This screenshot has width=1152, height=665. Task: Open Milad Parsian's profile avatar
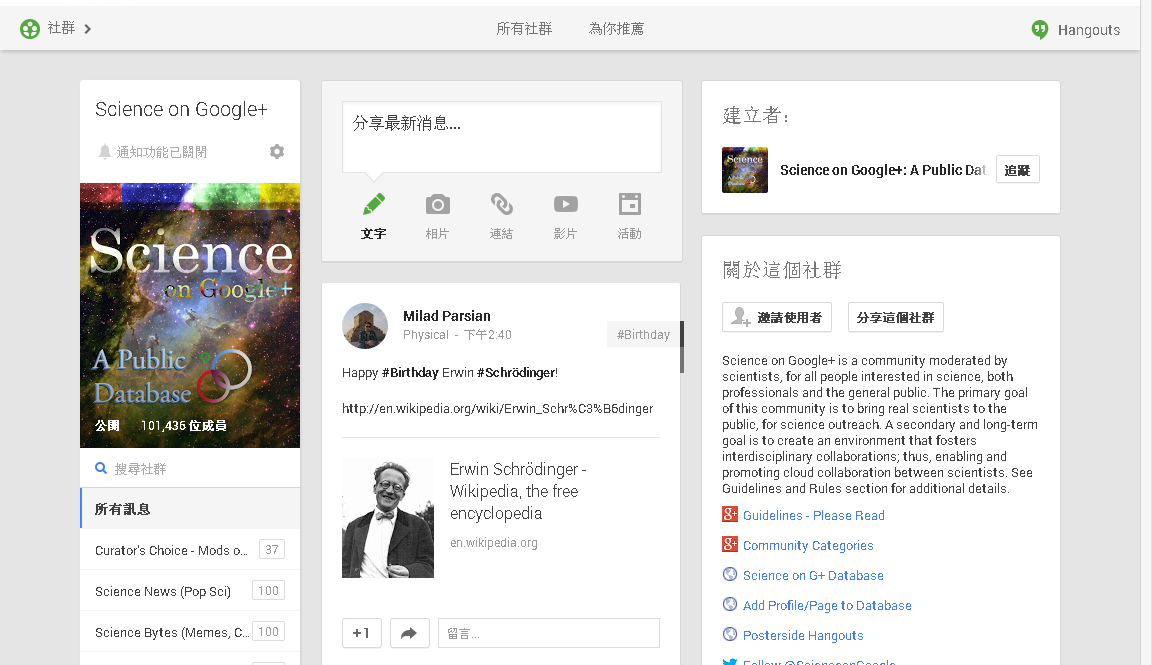point(364,326)
